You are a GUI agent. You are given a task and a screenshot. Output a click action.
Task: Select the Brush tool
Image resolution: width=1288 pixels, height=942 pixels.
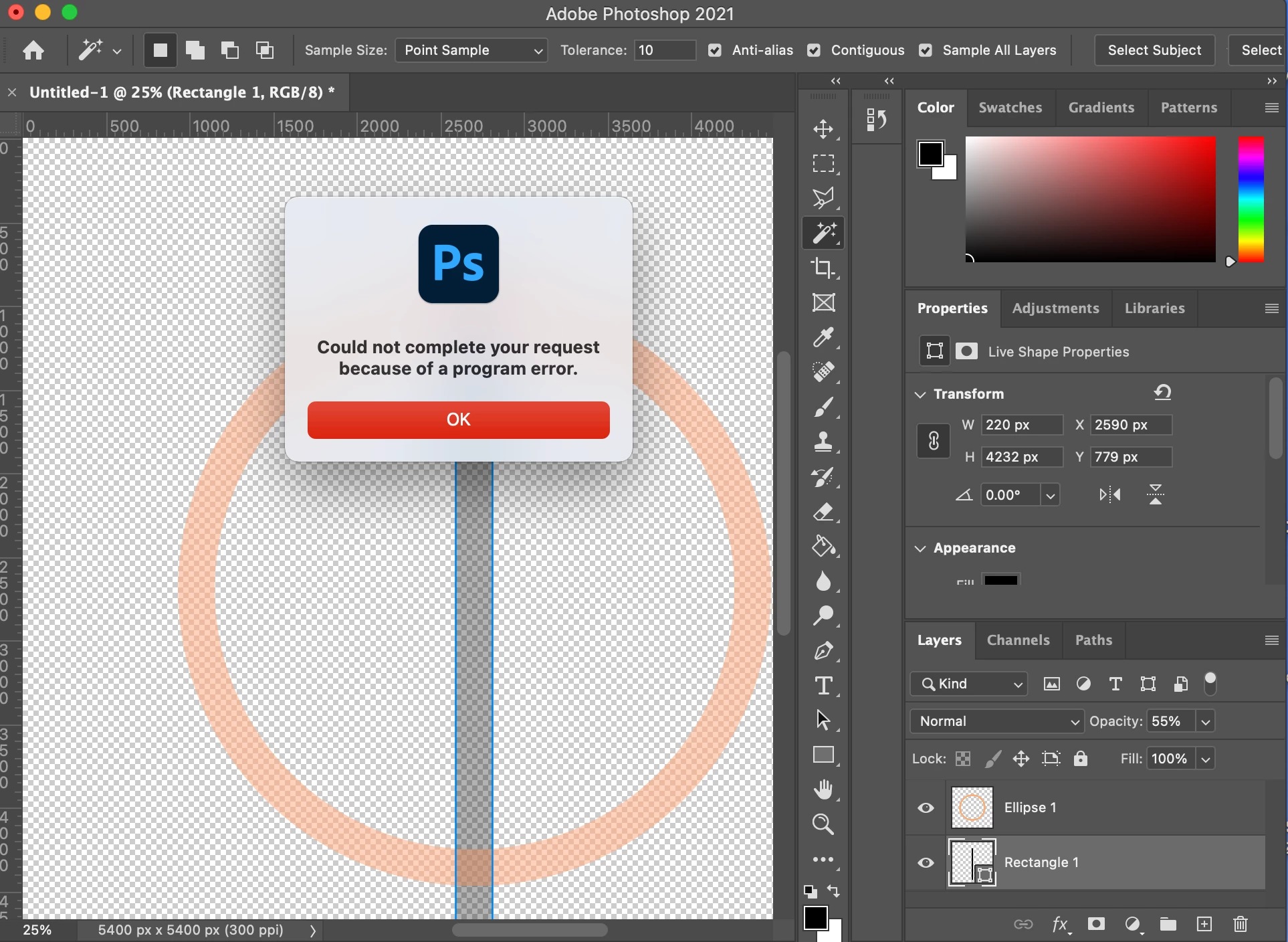tap(823, 407)
